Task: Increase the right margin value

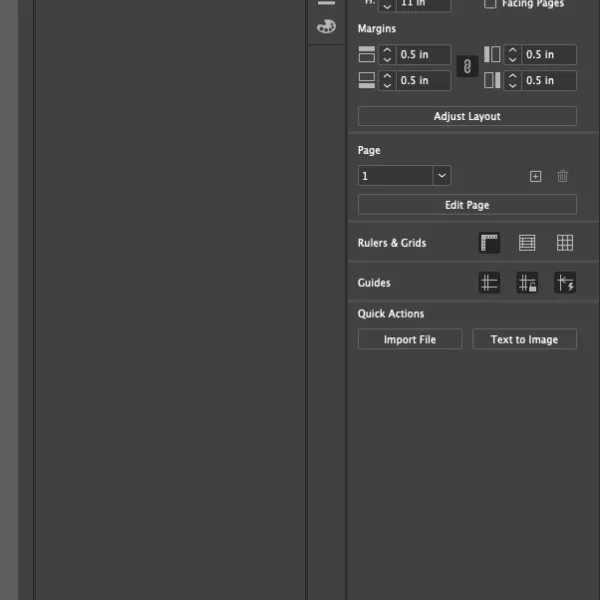Action: pos(512,75)
